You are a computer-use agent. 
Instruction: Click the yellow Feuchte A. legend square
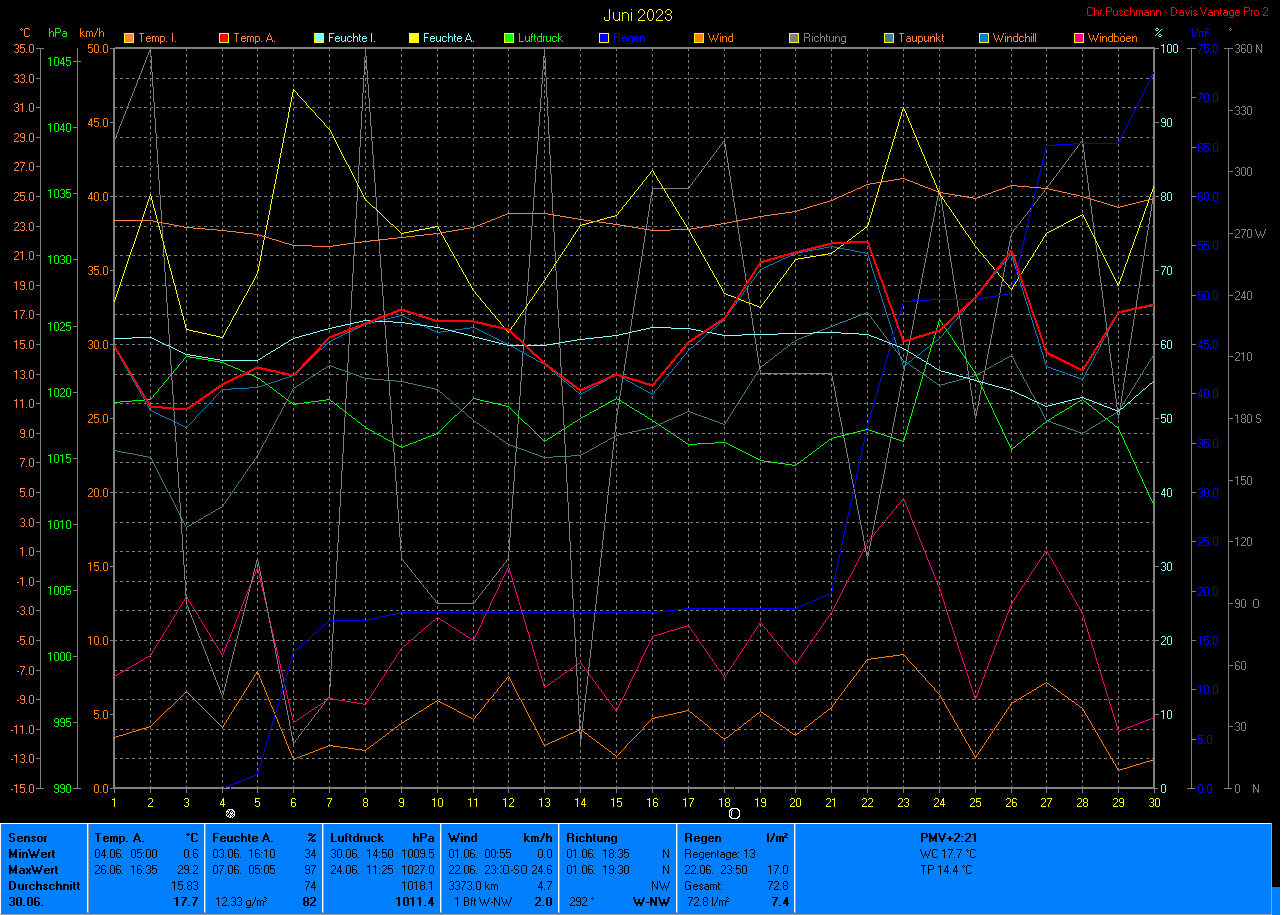point(414,38)
